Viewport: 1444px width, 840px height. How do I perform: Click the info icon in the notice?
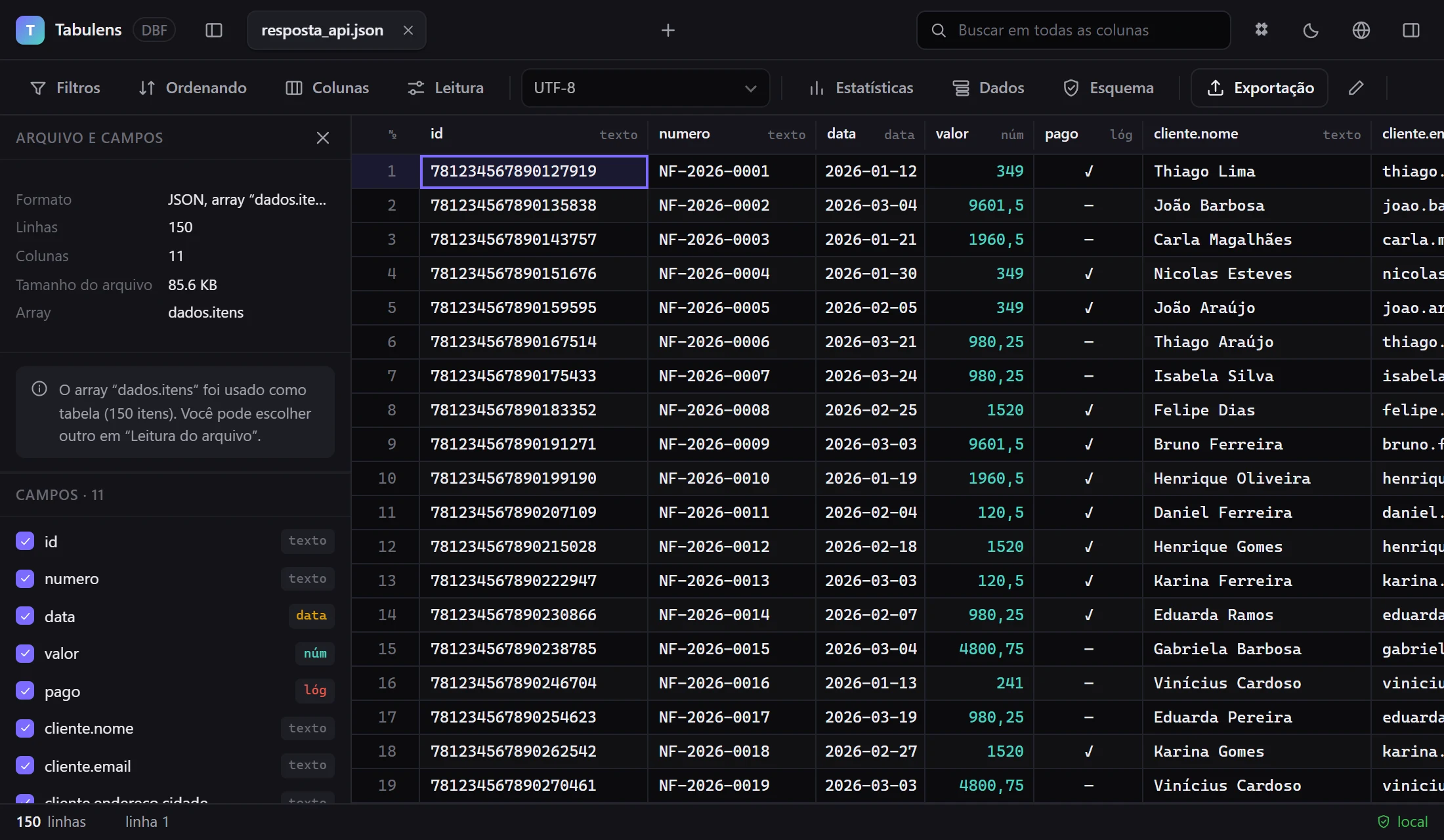coord(39,389)
